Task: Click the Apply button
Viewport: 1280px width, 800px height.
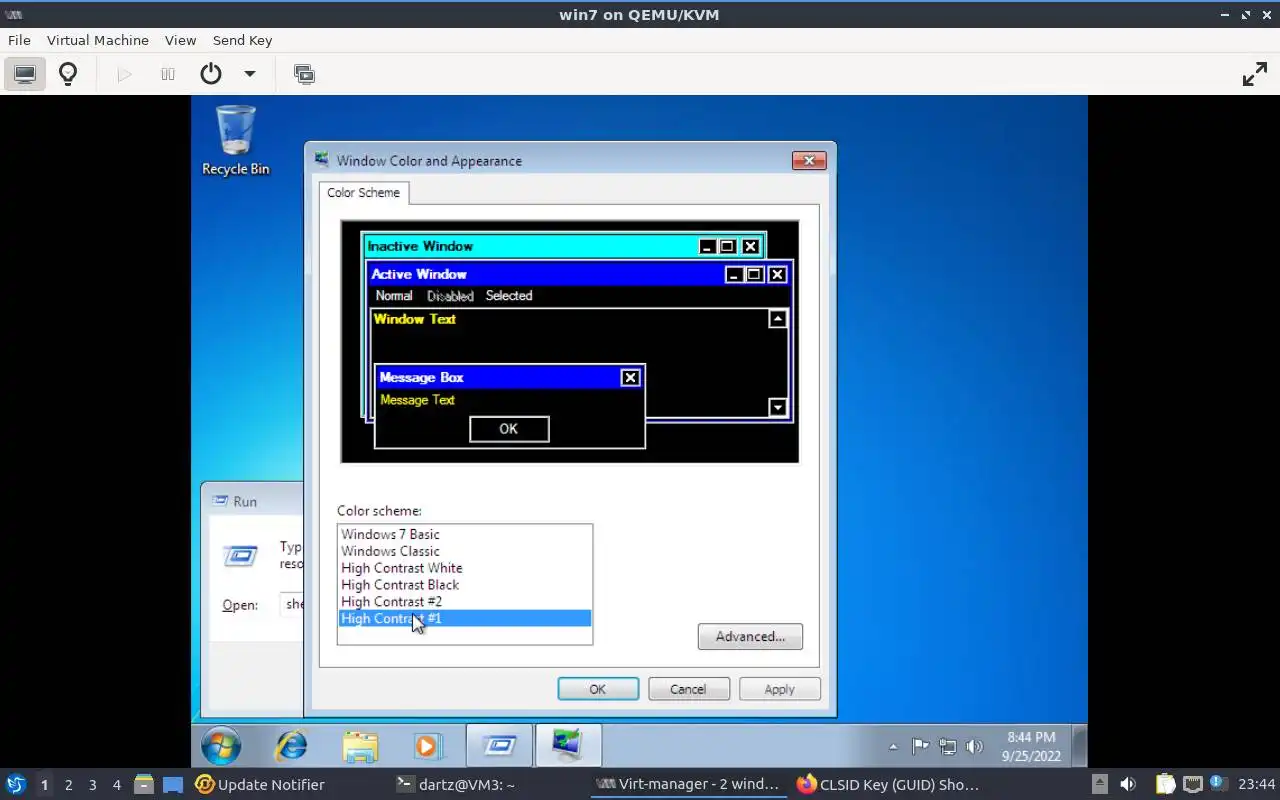Action: [779, 689]
